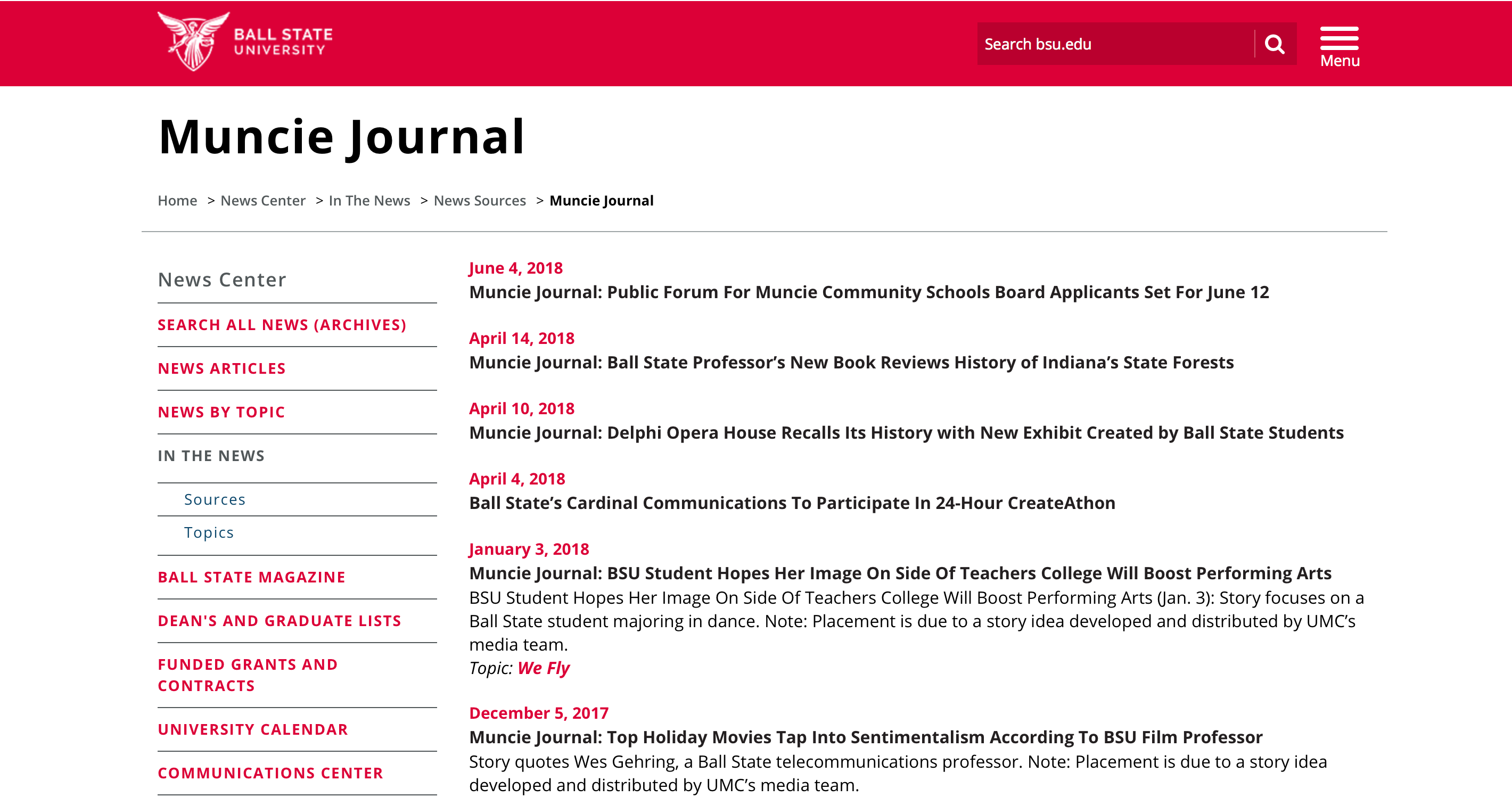Open Topics submenu item
The height and width of the screenshot is (805, 1512).
[209, 532]
